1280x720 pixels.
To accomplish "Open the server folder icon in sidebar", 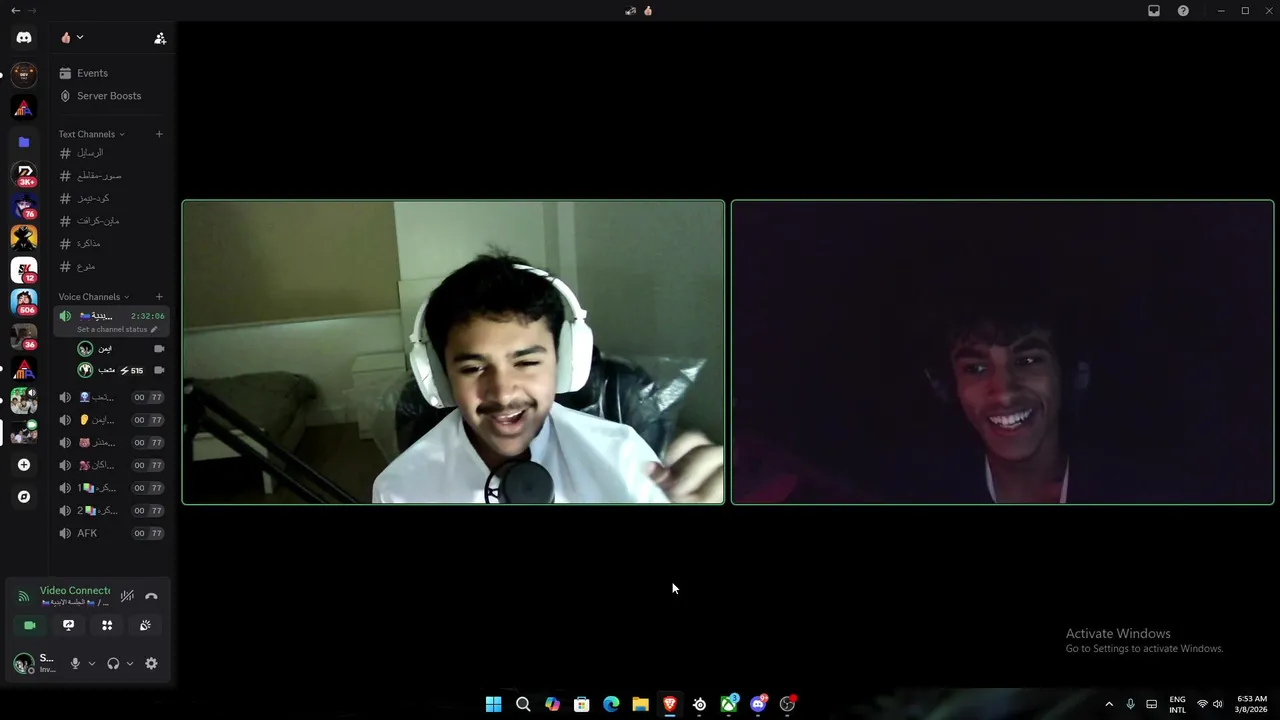I will pyautogui.click(x=24, y=142).
